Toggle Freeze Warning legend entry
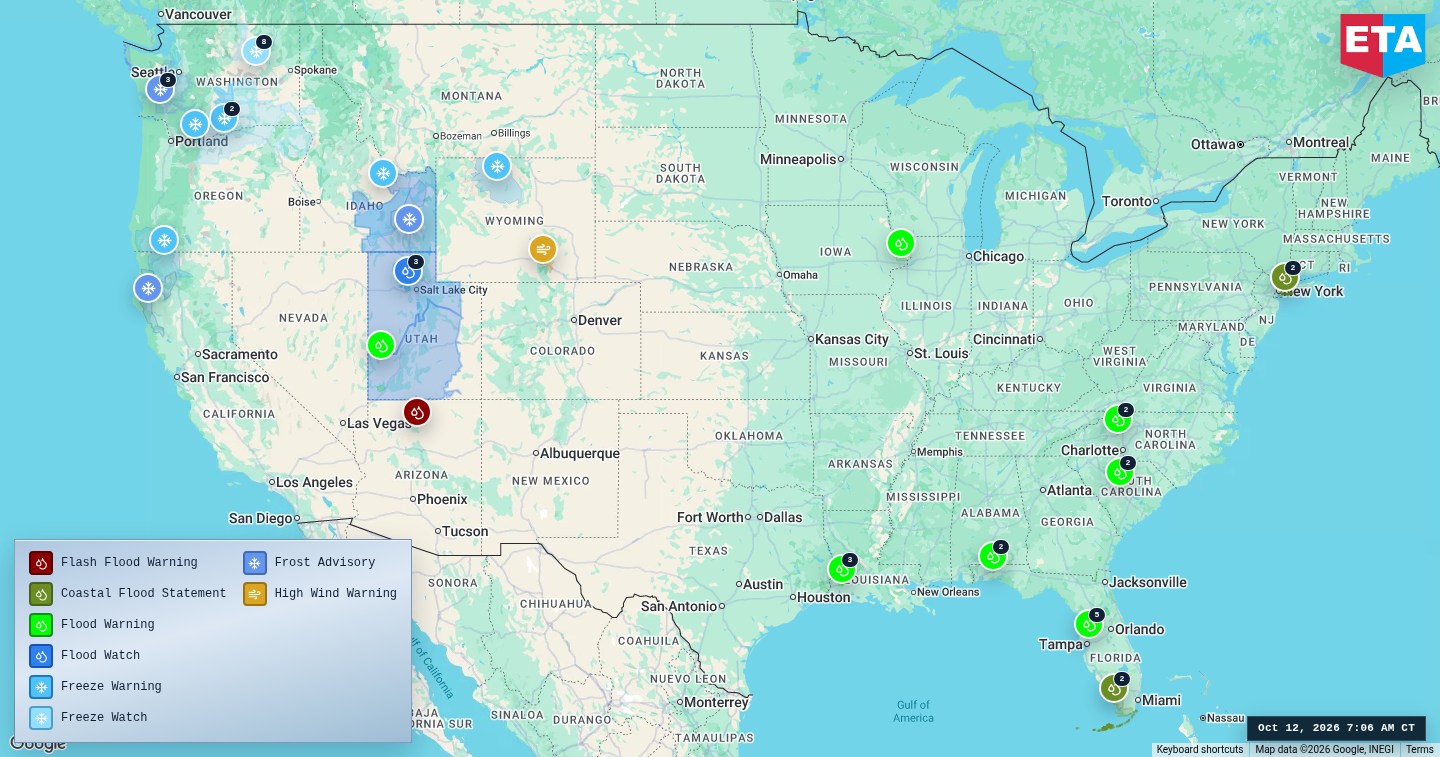 point(95,687)
